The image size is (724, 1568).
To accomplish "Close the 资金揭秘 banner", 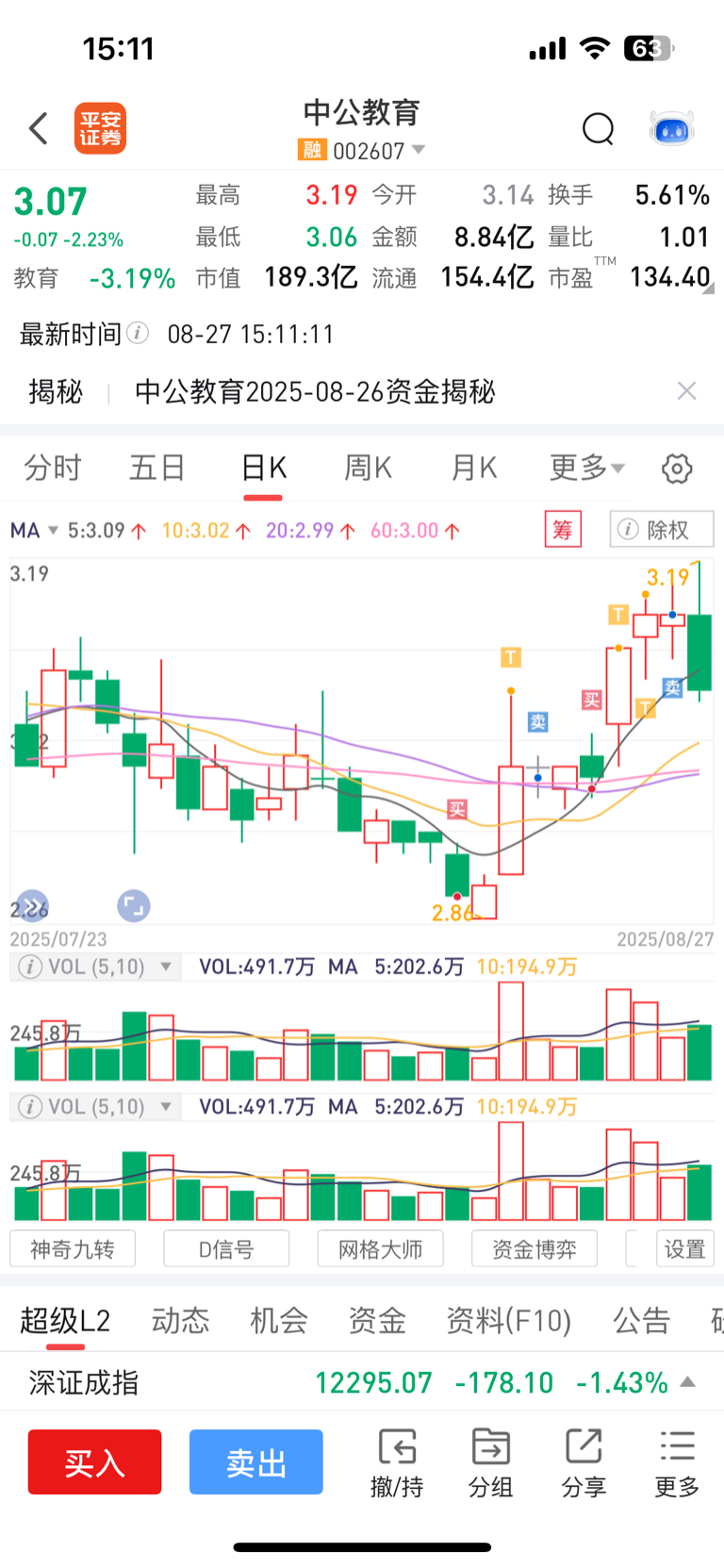I will pos(686,391).
